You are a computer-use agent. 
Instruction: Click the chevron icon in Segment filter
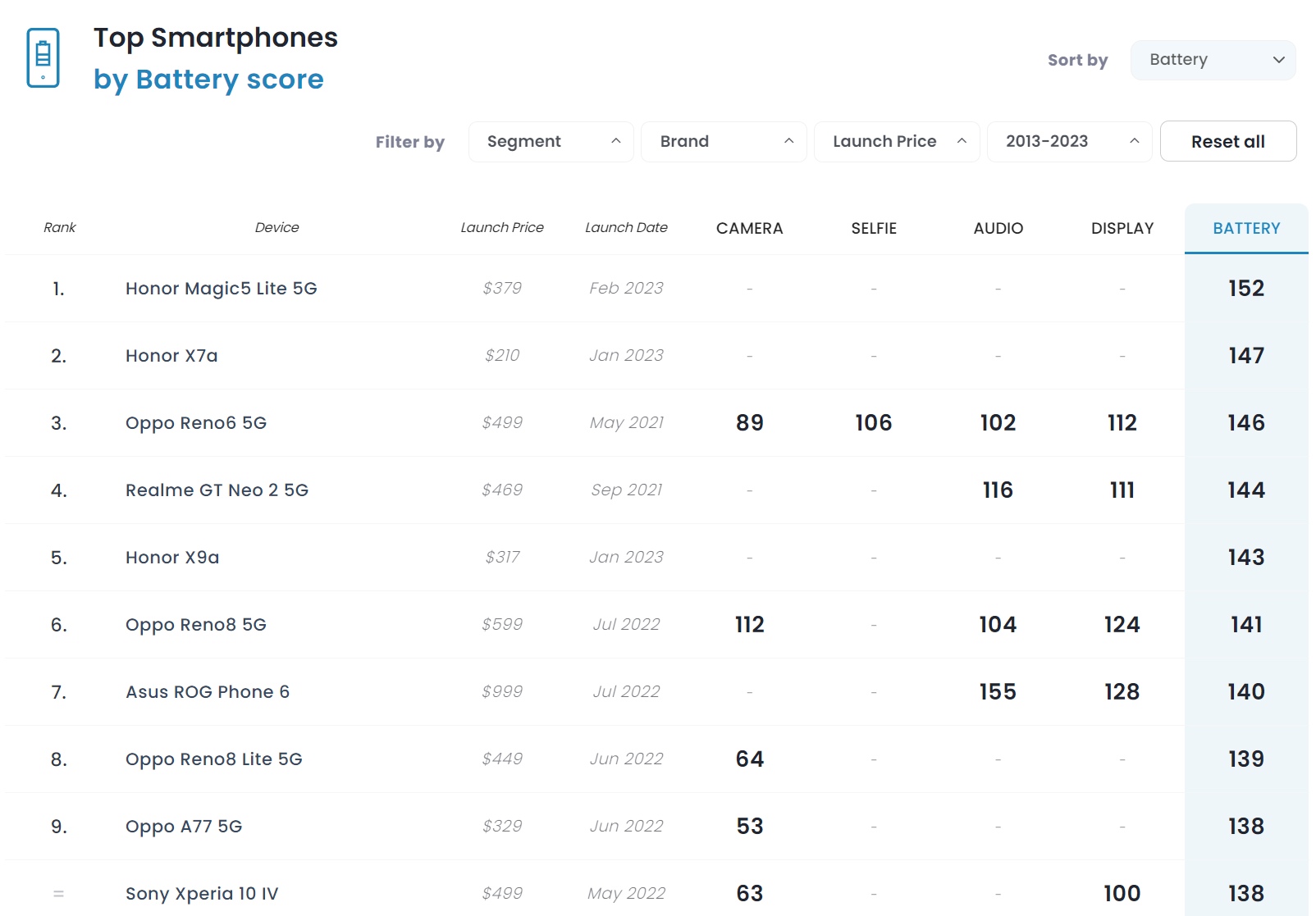coord(615,141)
